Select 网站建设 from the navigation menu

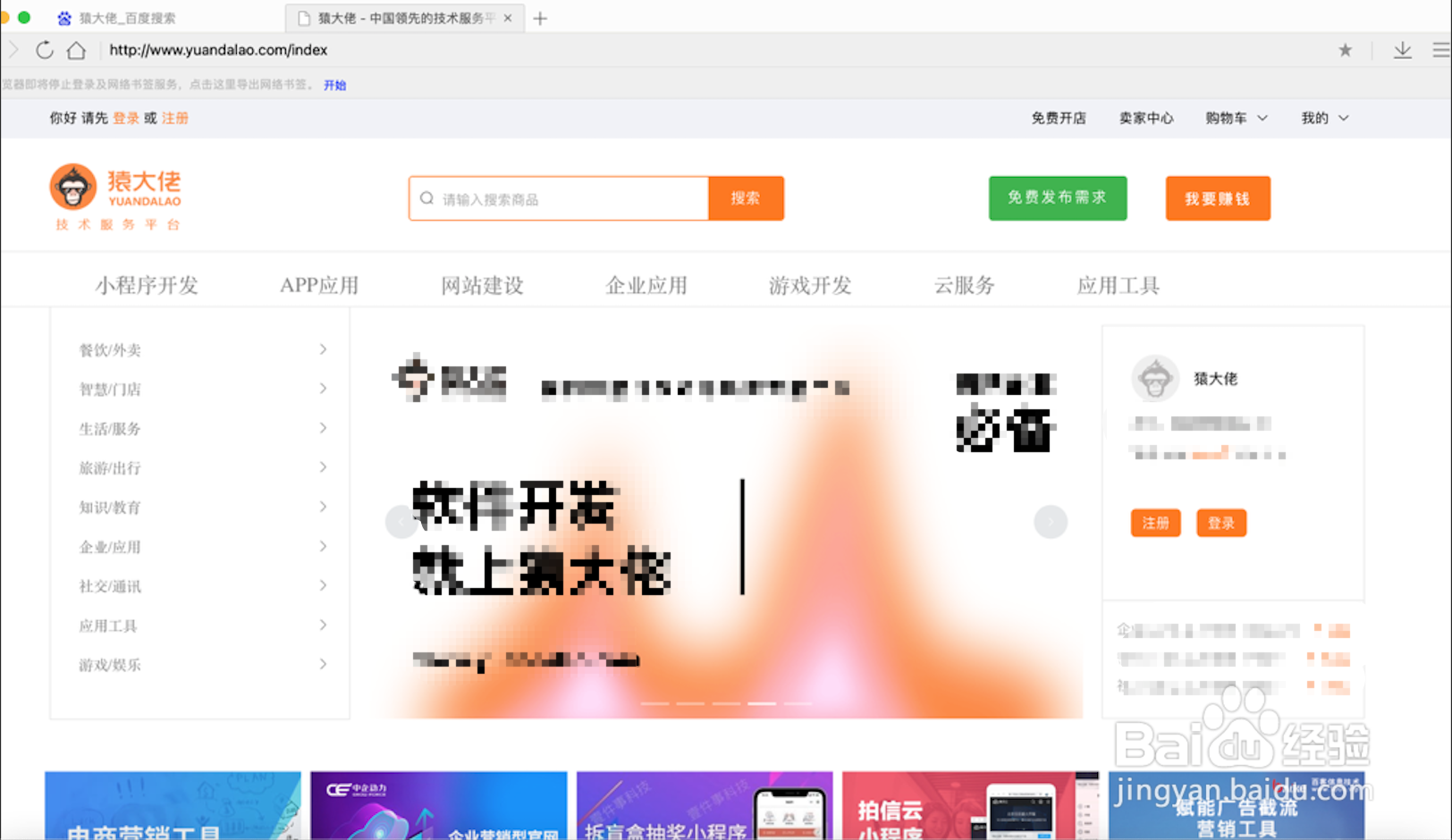click(x=481, y=284)
